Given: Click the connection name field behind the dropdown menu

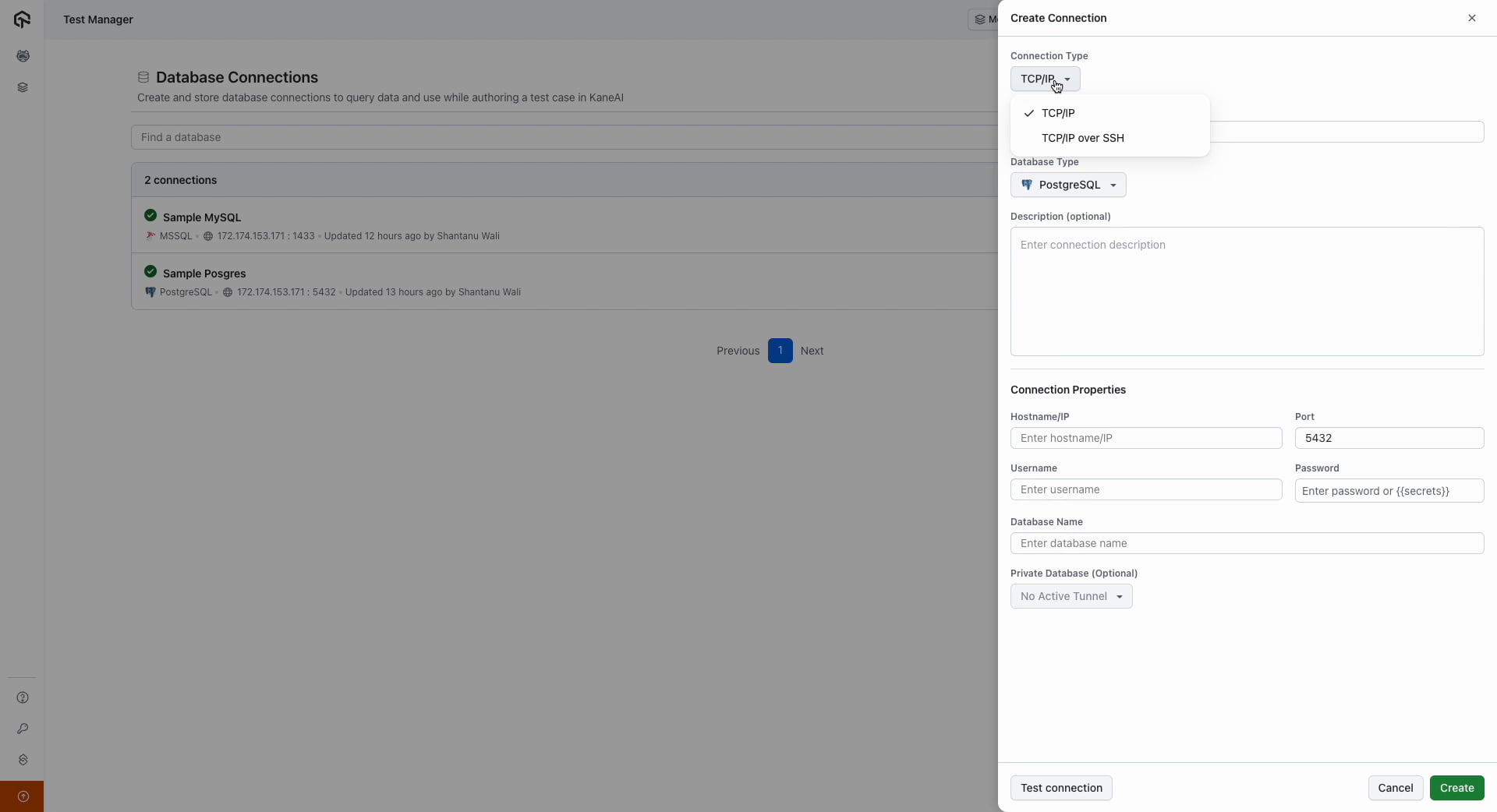Looking at the screenshot, I should pyautogui.click(x=1347, y=132).
